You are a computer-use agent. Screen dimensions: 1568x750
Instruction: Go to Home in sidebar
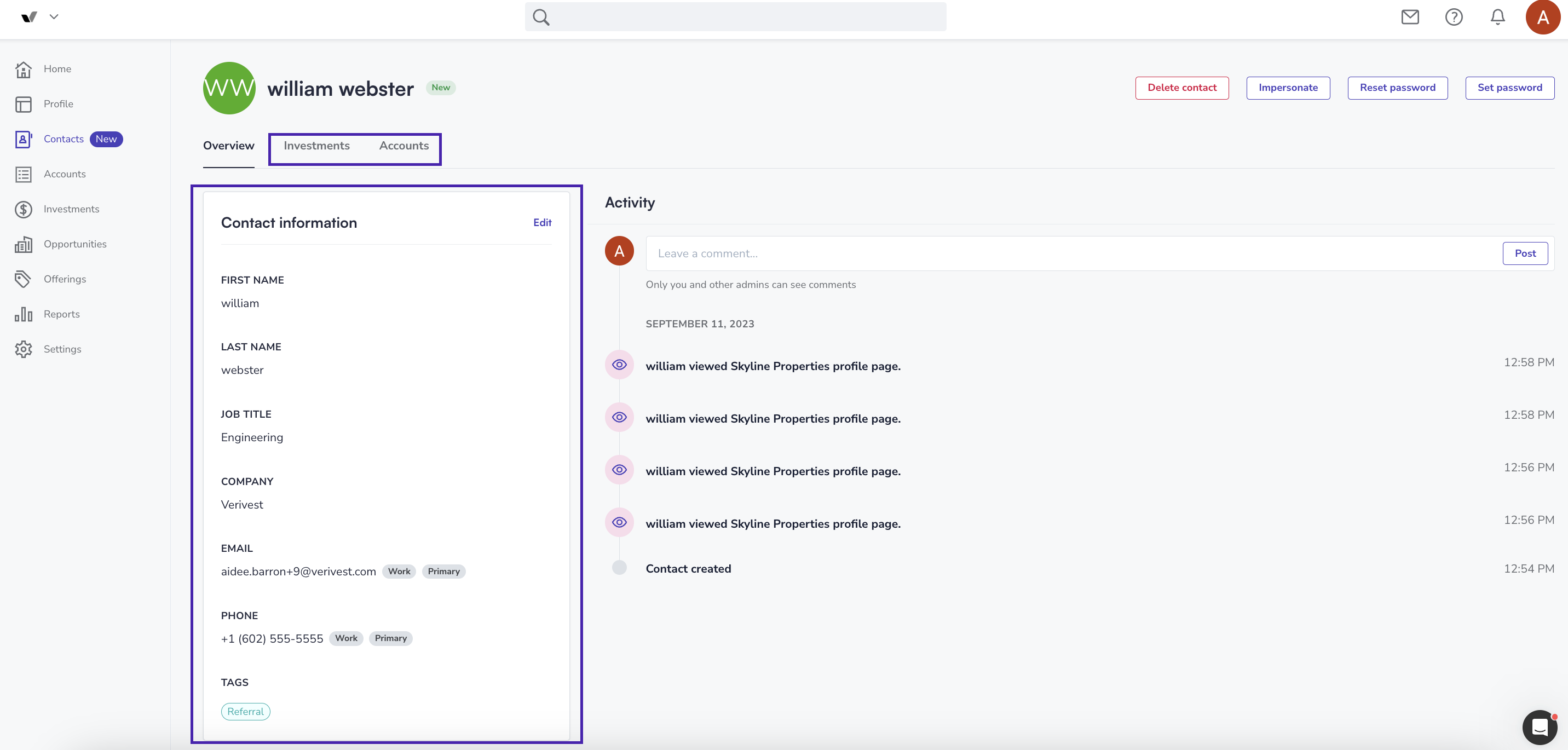click(x=57, y=69)
